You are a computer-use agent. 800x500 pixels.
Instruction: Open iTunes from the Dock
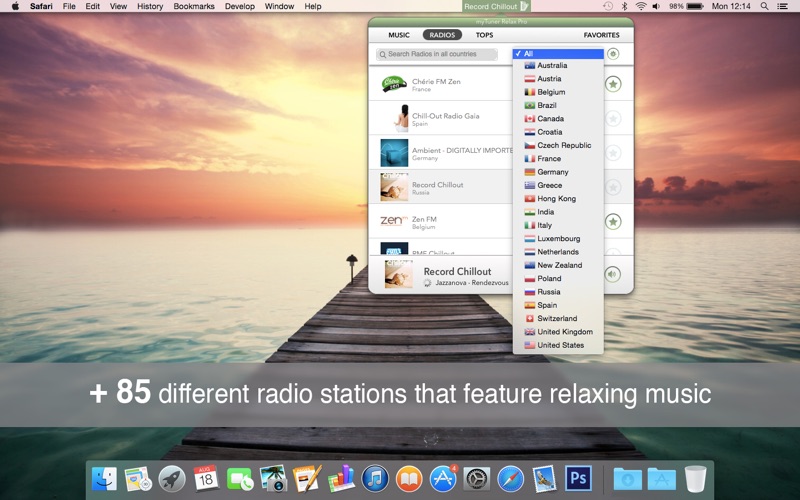(375, 479)
